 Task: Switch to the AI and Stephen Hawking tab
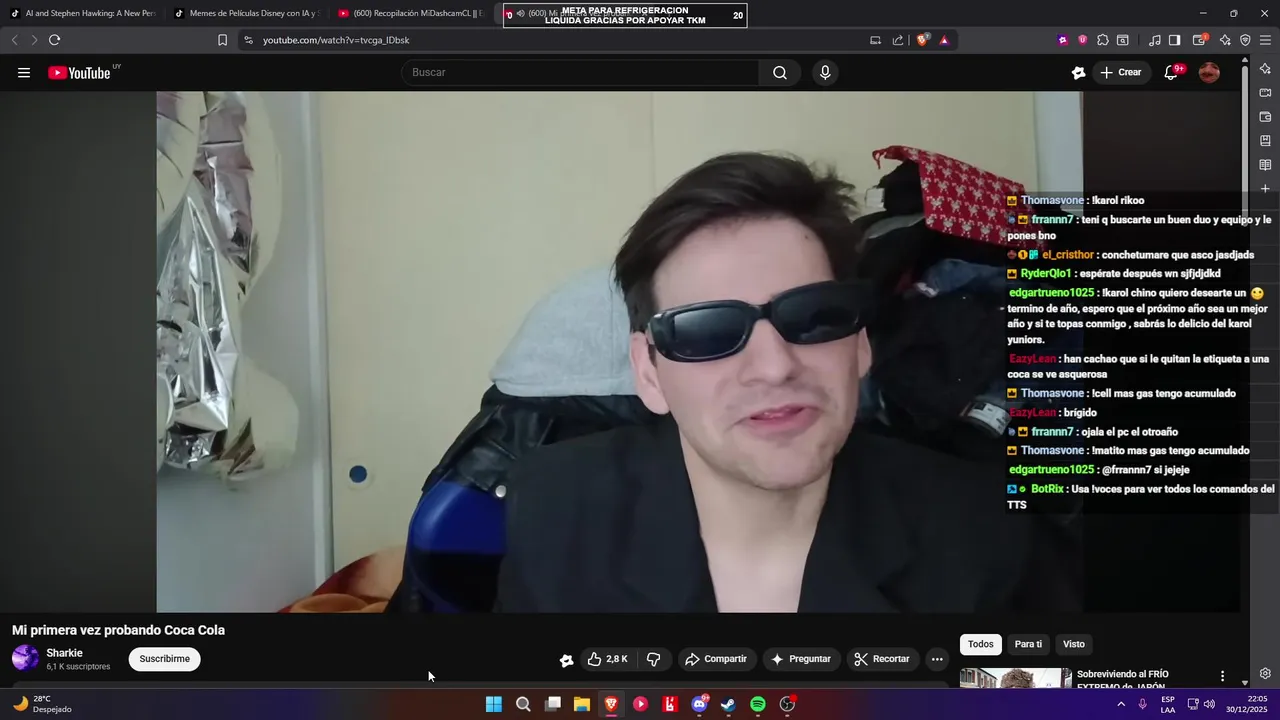pyautogui.click(x=83, y=13)
